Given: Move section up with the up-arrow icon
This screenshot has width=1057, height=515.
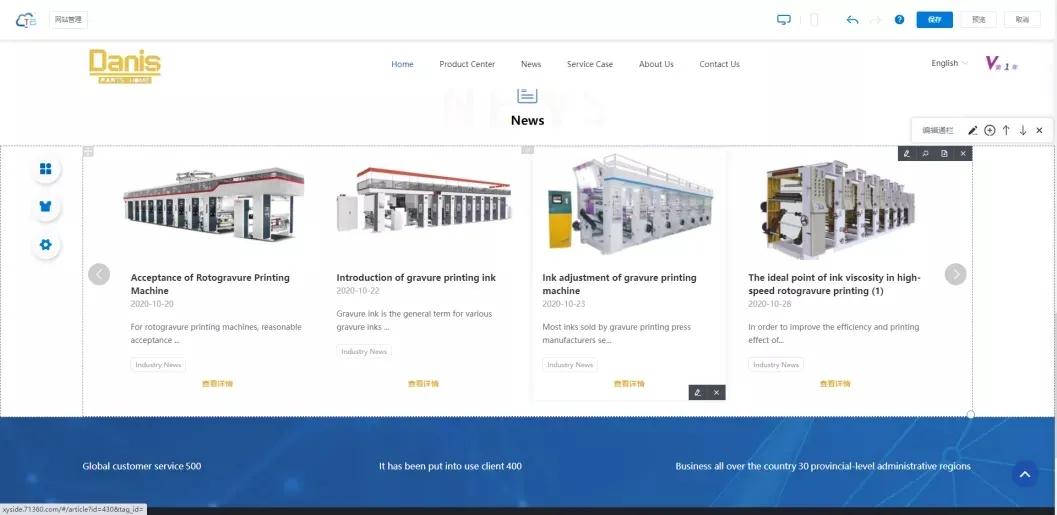Looking at the screenshot, I should [1006, 130].
